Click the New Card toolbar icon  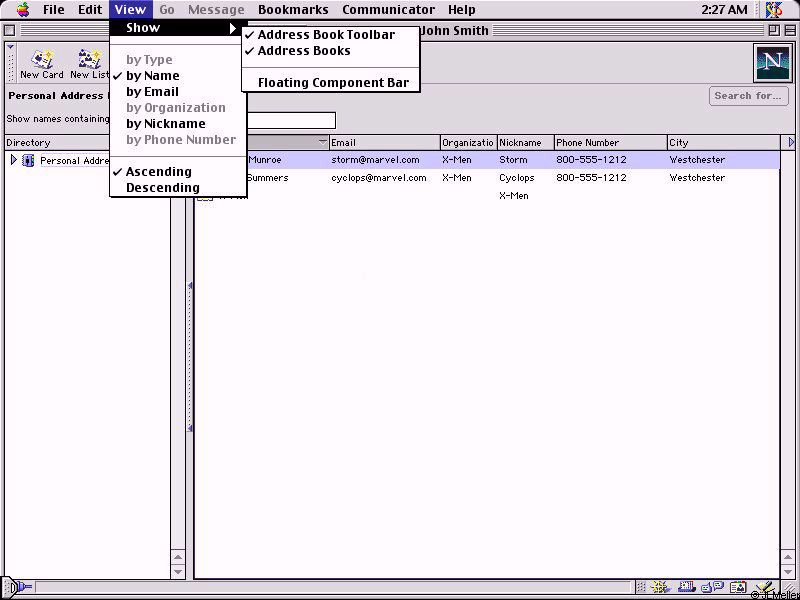click(41, 64)
